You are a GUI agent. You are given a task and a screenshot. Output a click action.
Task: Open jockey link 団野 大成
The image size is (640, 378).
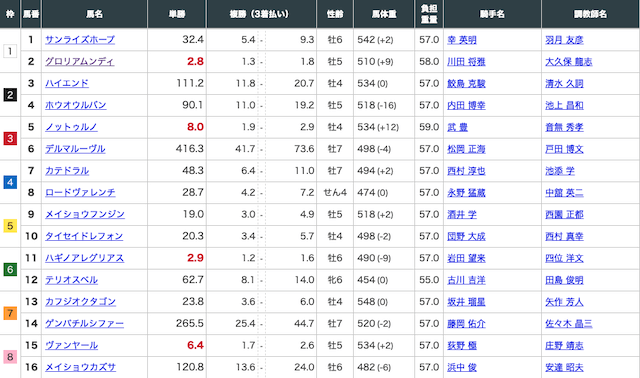pos(466,236)
